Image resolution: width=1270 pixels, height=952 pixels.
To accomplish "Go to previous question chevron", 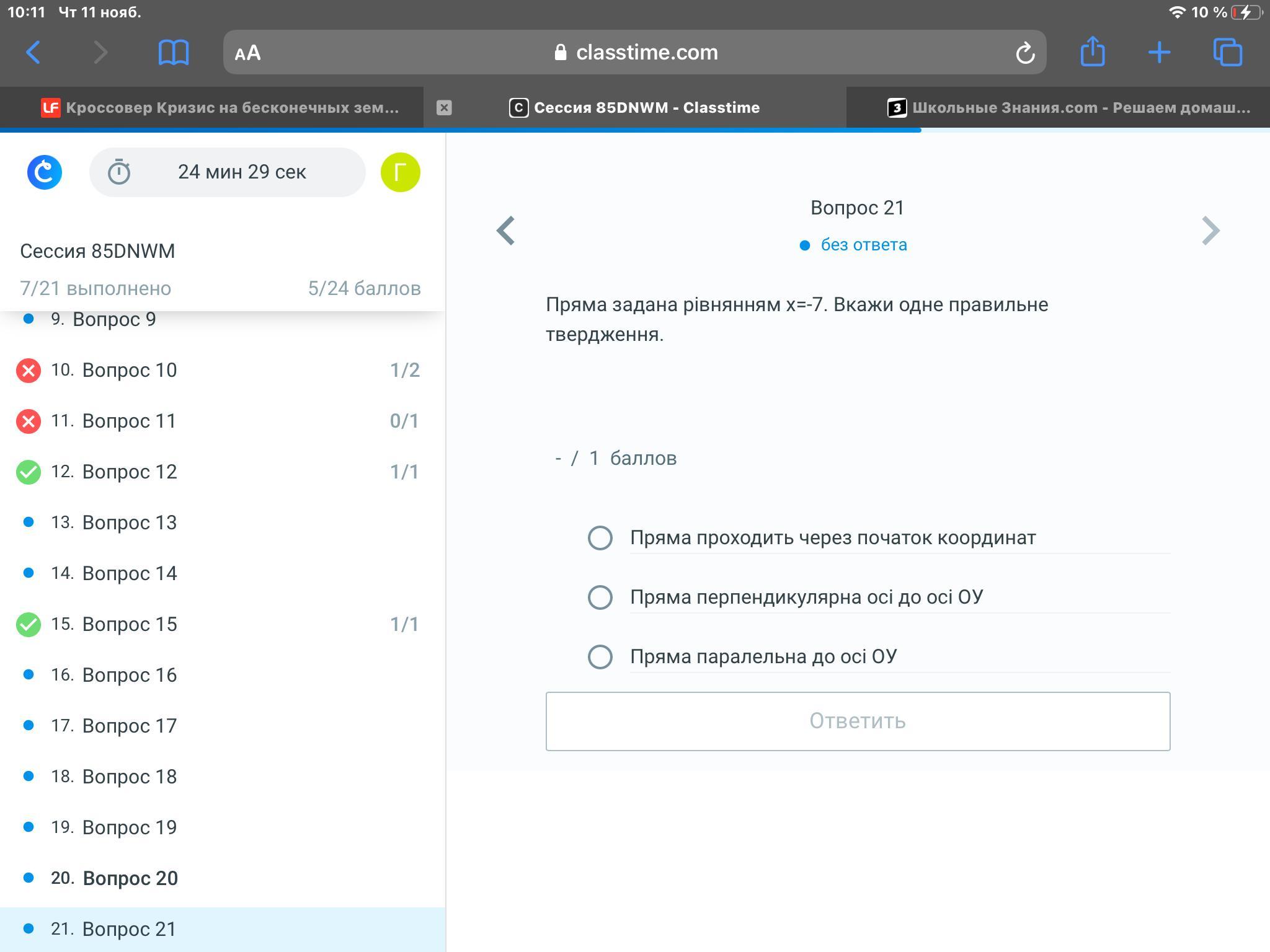I will pos(506,231).
